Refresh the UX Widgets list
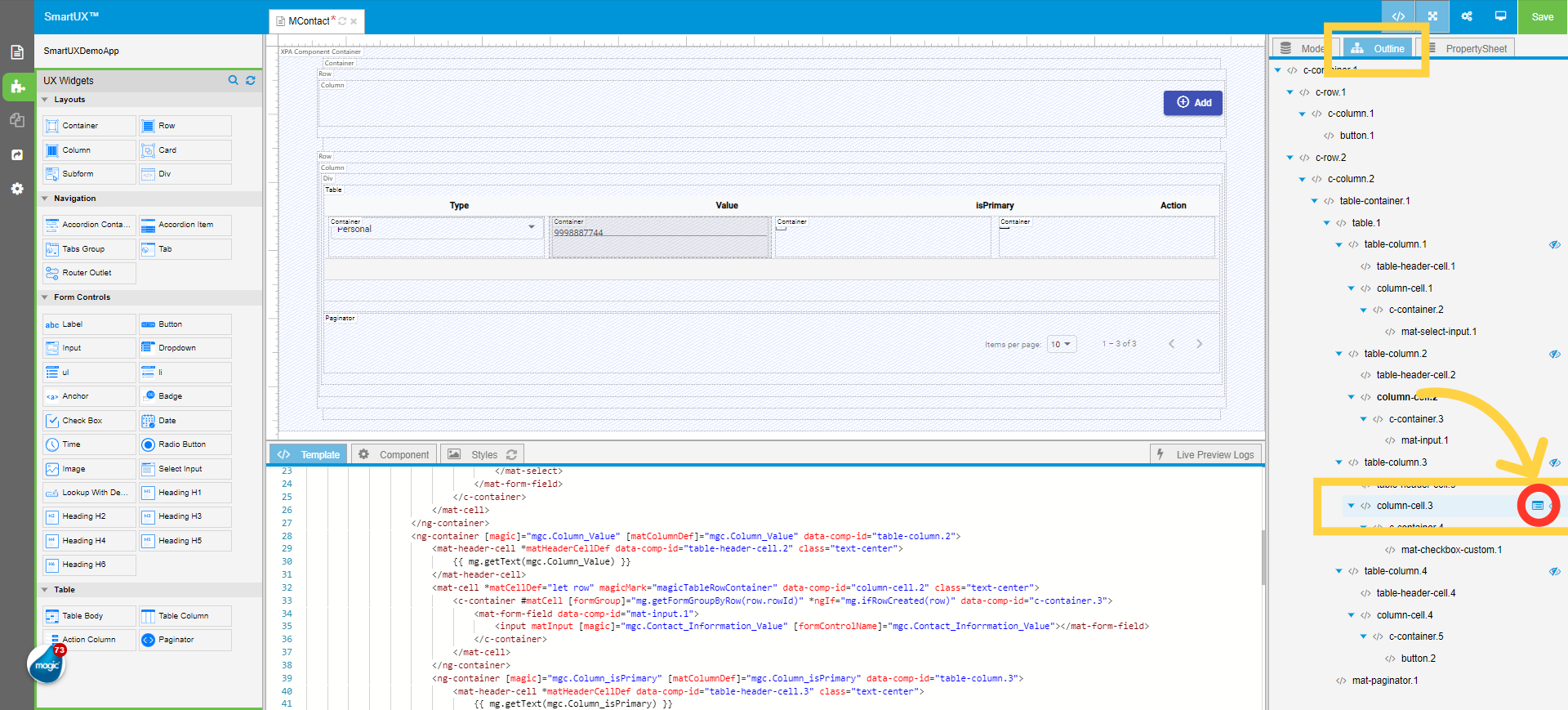 pos(251,80)
